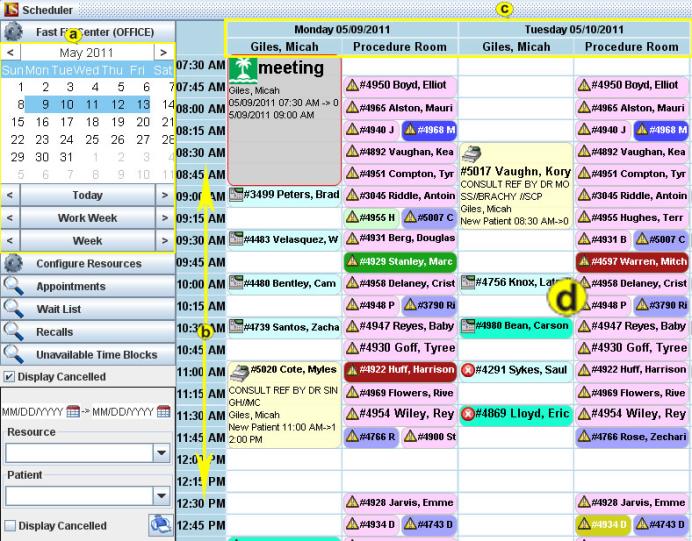Viewport: 692px width, 541px height.
Task: Select the meeting block on Monday
Action: point(284,120)
